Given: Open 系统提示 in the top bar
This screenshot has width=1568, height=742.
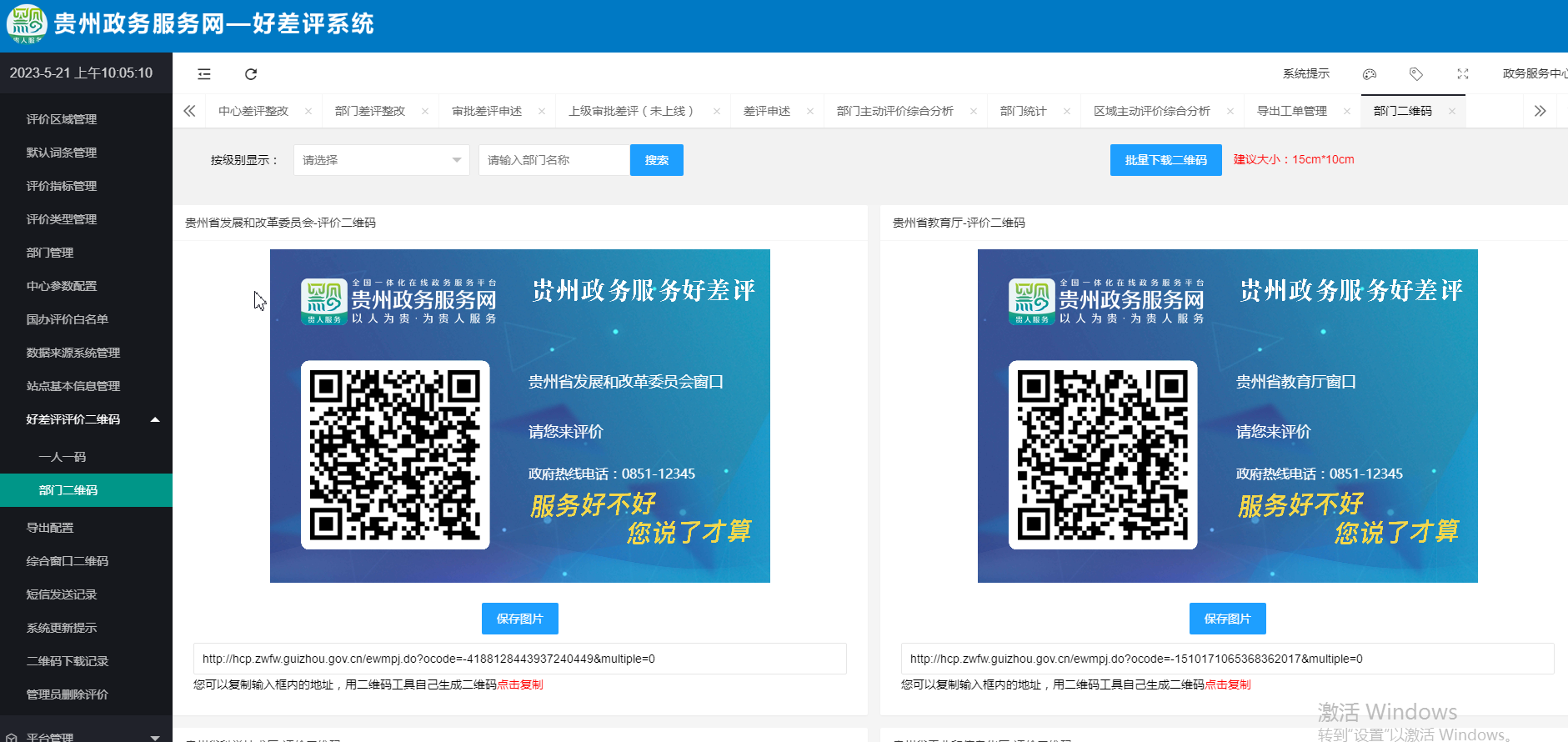Looking at the screenshot, I should (x=1306, y=73).
